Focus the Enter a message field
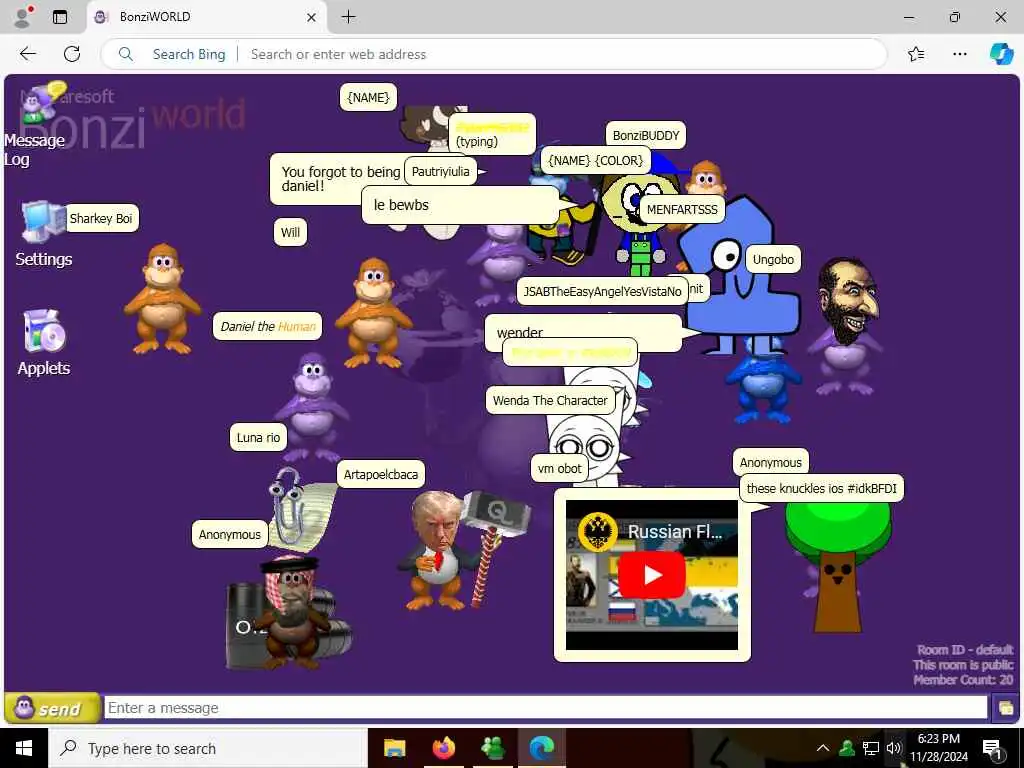 click(545, 708)
